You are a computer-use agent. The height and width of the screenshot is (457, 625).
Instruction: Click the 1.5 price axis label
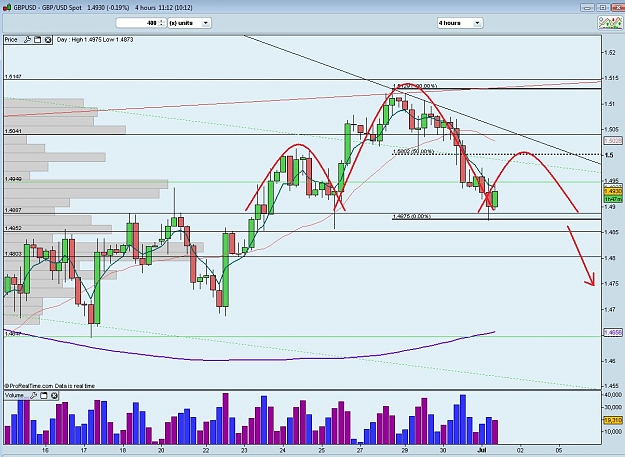(x=609, y=155)
